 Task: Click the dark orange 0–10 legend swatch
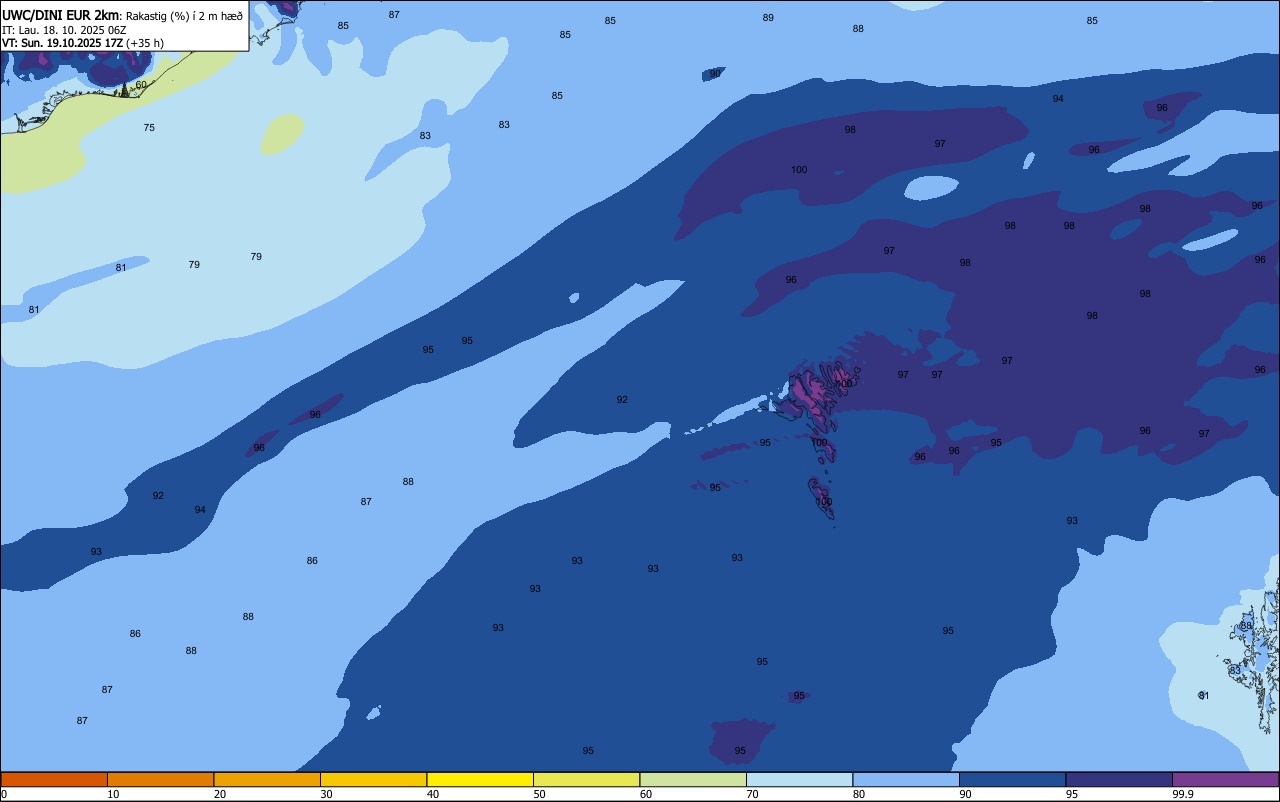pyautogui.click(x=54, y=779)
